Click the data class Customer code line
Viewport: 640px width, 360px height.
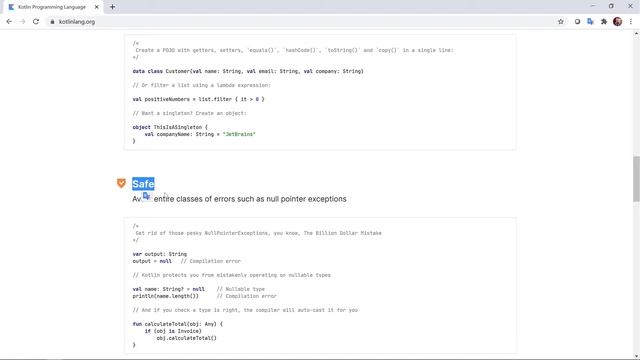pos(248,71)
